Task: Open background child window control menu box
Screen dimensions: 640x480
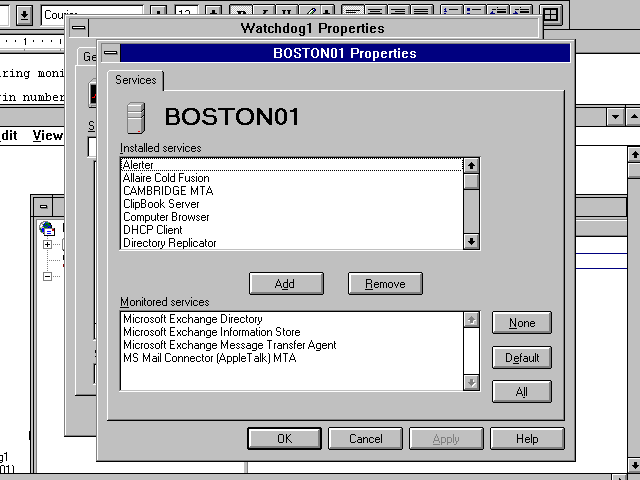Action: click(44, 207)
